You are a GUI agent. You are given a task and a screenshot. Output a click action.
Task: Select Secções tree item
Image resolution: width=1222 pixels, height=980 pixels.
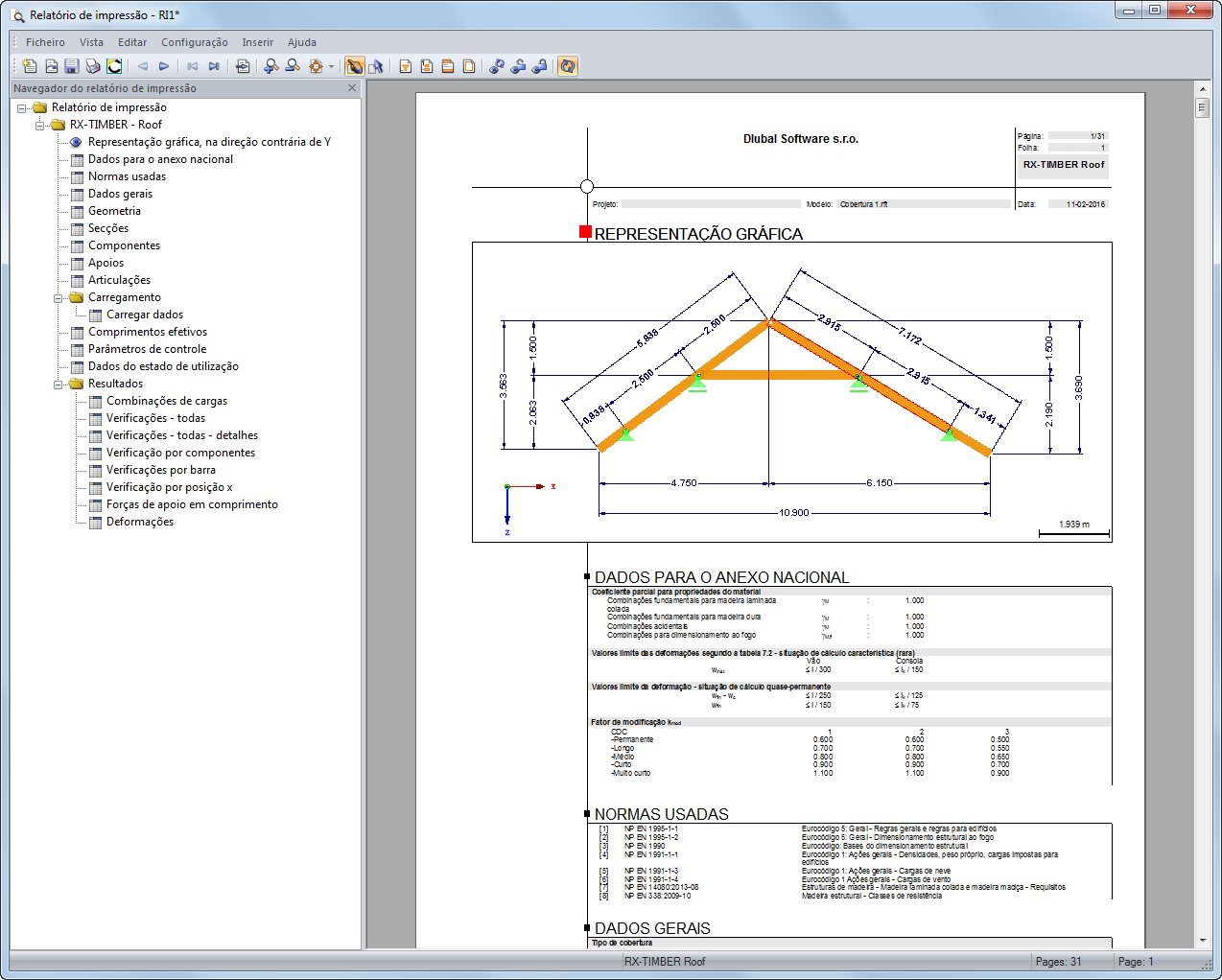[x=108, y=228]
